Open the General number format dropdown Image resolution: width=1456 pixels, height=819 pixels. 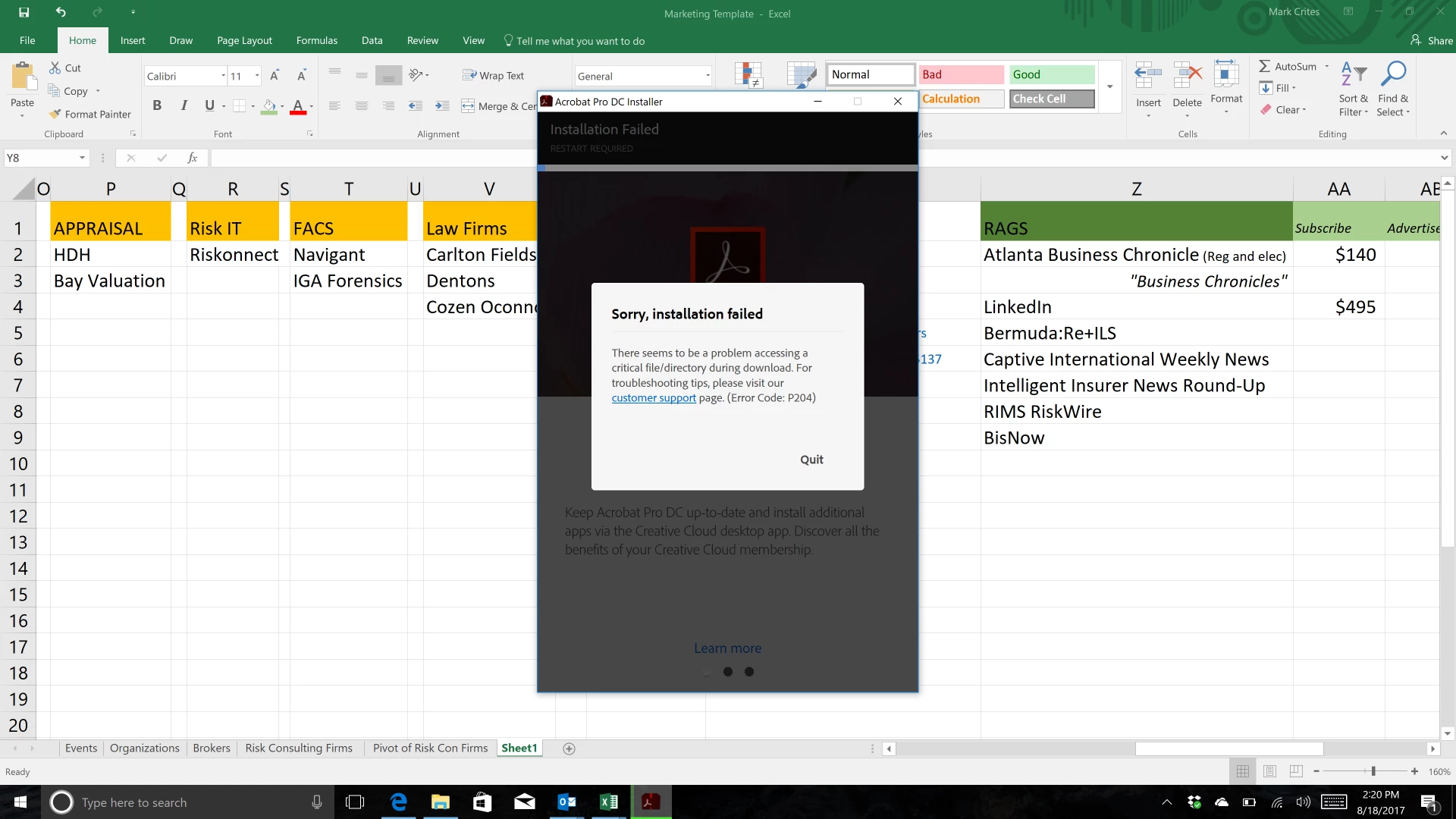708,76
